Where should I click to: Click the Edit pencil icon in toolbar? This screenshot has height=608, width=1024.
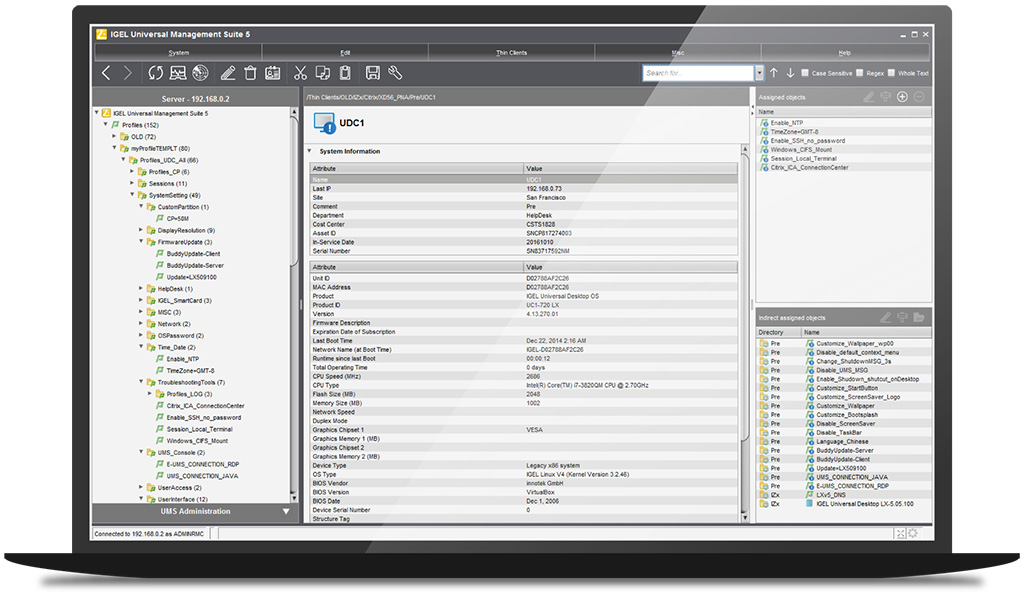(228, 73)
